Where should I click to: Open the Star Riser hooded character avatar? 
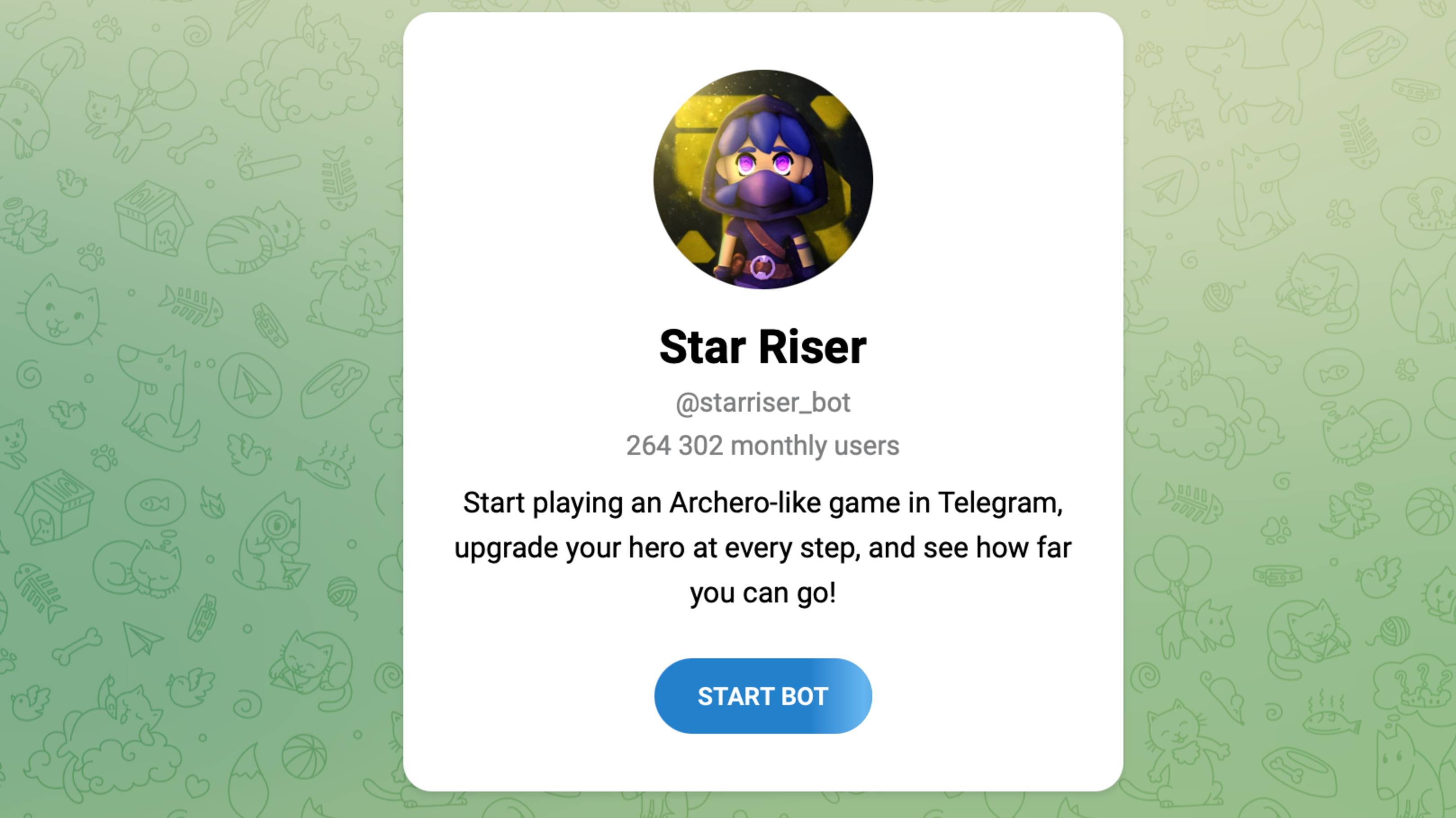tap(763, 179)
